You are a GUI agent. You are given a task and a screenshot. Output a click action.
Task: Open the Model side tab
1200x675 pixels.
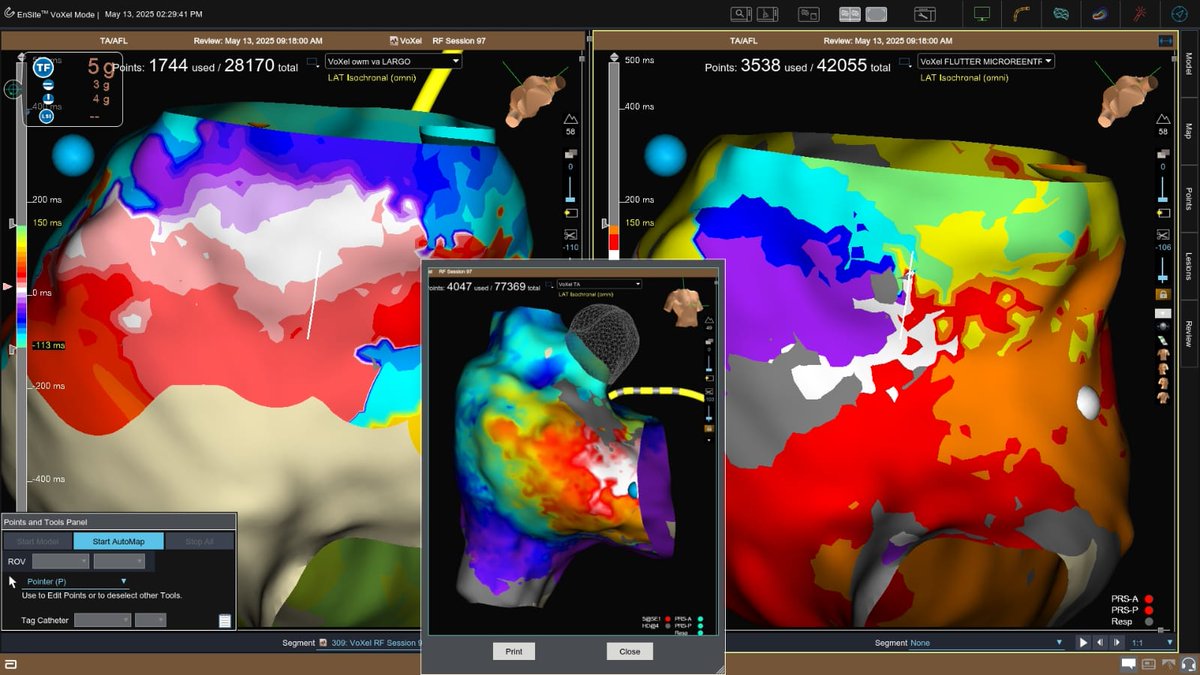pyautogui.click(x=1188, y=65)
